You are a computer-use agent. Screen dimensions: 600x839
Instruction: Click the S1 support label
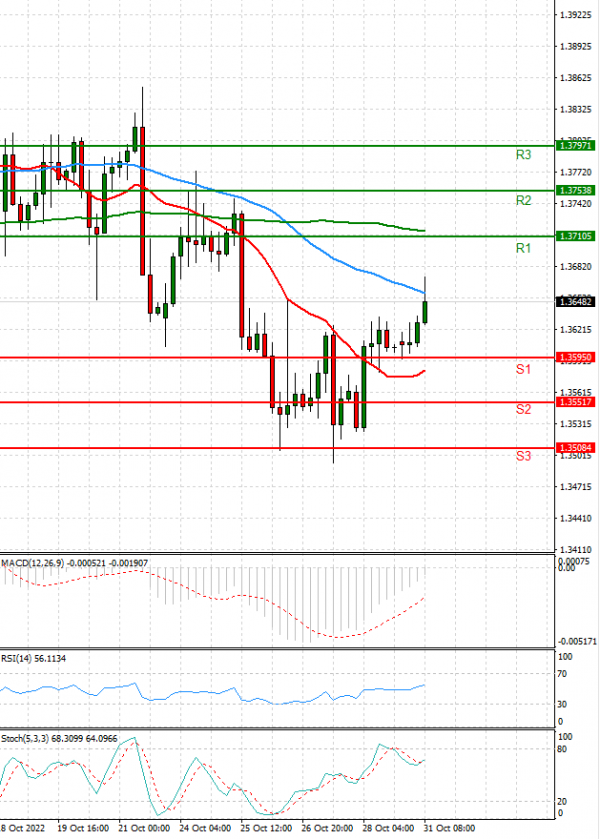(x=523, y=369)
